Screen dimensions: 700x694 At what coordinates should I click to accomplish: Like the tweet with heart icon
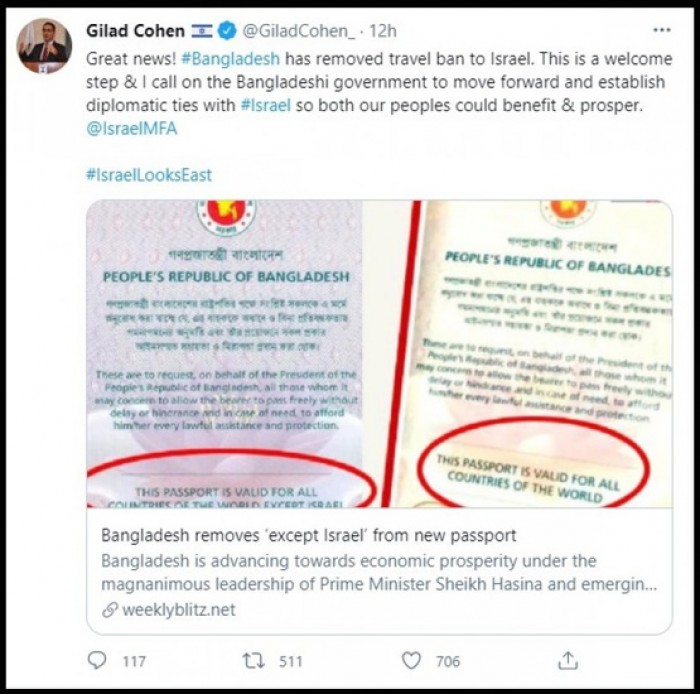coord(411,661)
